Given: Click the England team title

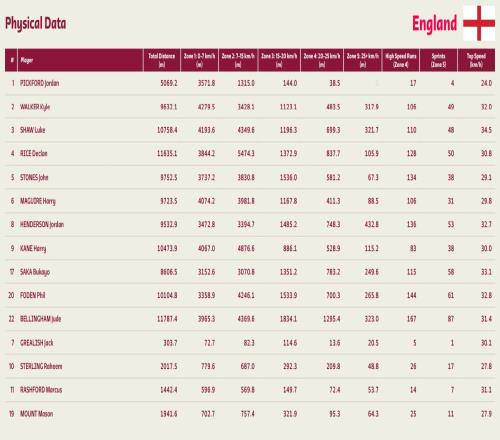Looking at the screenshot, I should [434, 24].
